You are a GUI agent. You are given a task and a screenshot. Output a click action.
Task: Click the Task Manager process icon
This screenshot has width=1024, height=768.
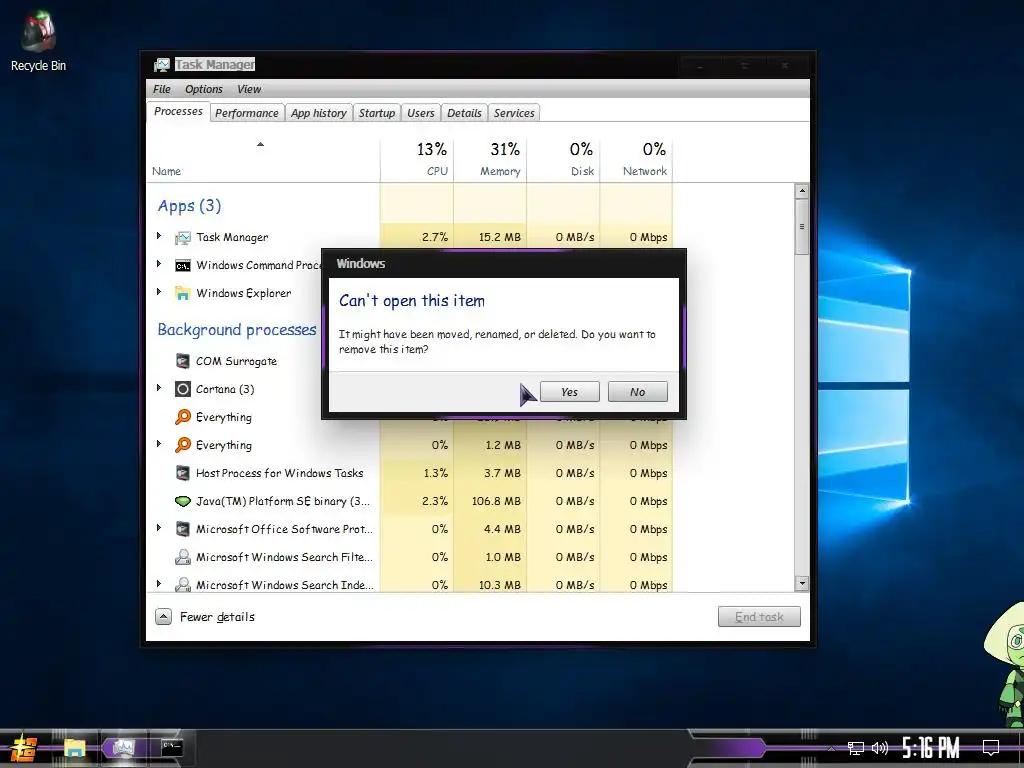(183, 238)
